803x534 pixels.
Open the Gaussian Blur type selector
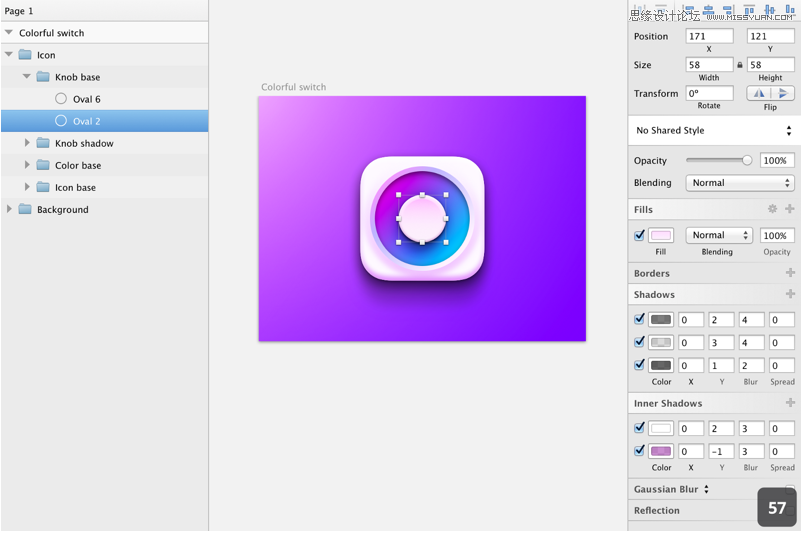706,489
